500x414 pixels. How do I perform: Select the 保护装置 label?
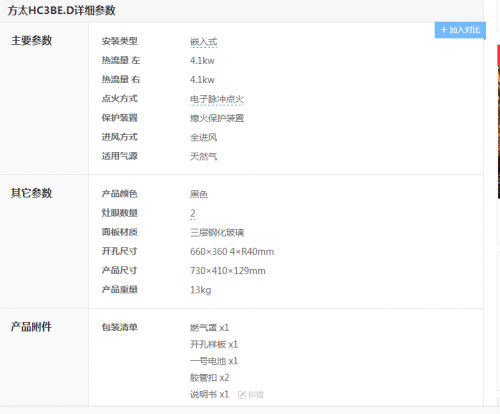click(x=120, y=118)
